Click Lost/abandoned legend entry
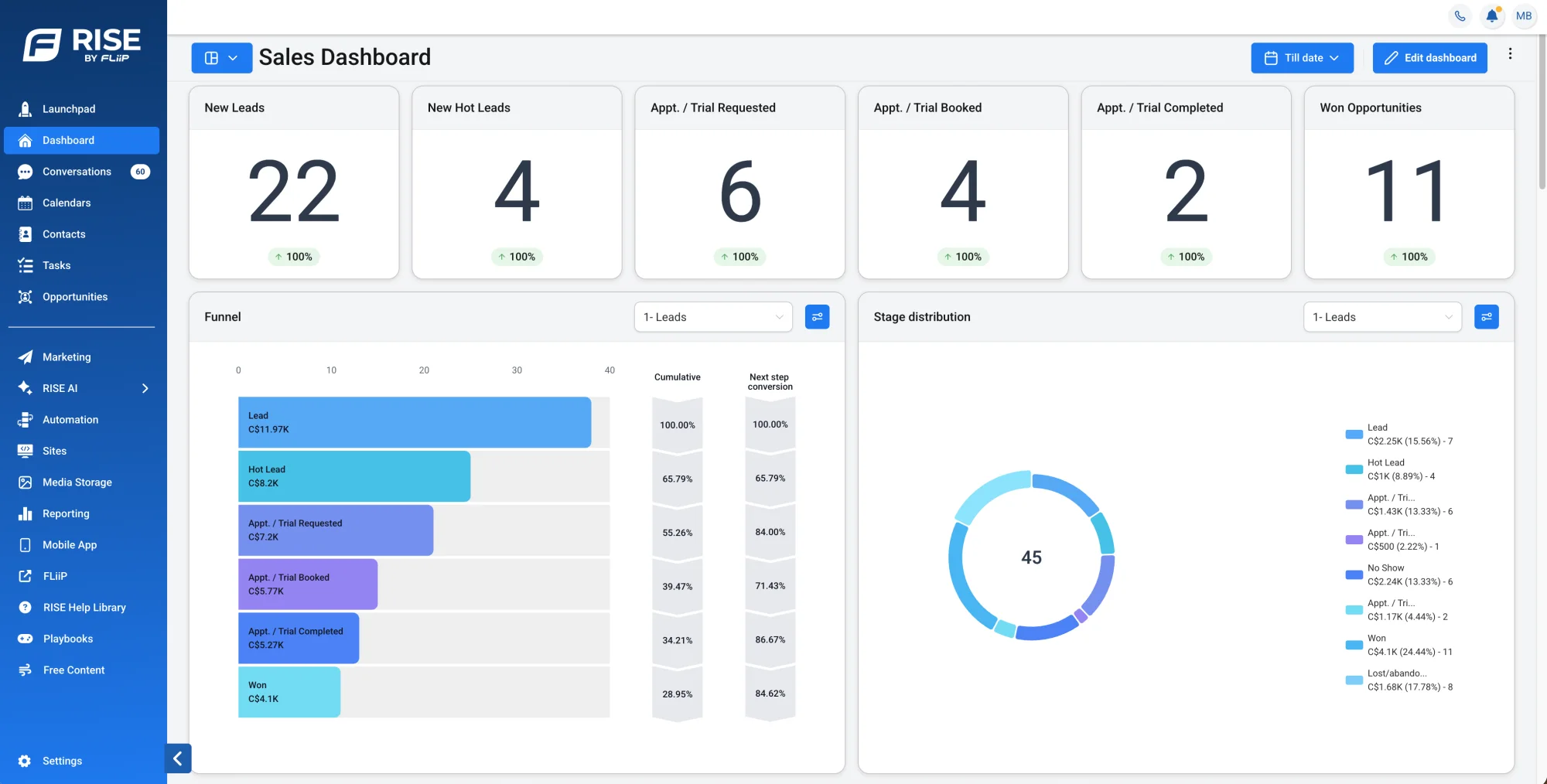1547x784 pixels. click(1400, 680)
